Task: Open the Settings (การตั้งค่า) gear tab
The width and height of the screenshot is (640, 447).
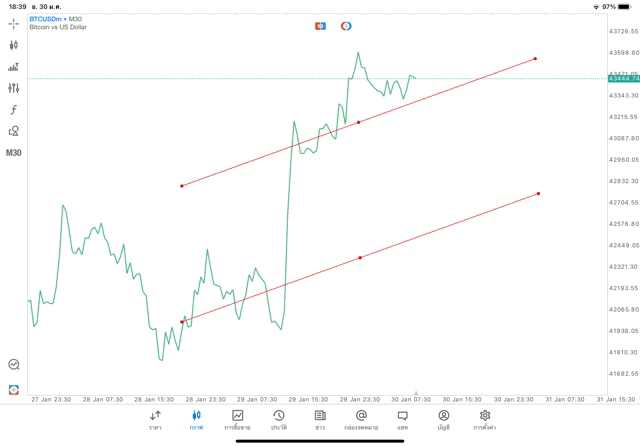Action: coord(485,420)
